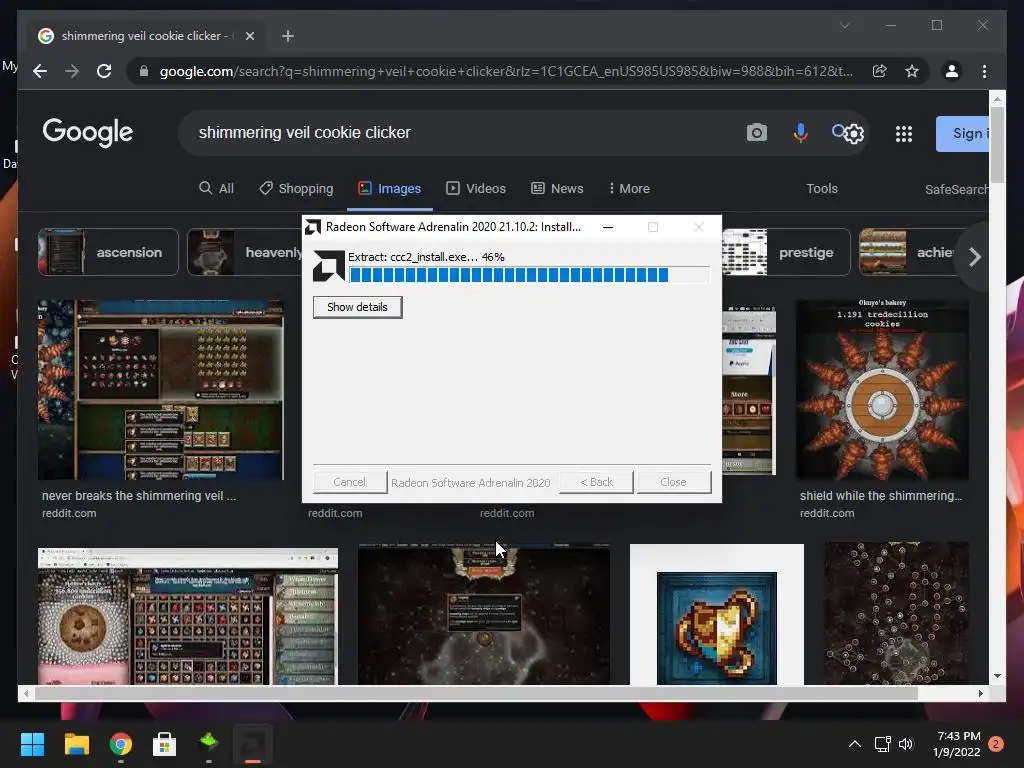Click the Radeon installer progress bar

(529, 275)
